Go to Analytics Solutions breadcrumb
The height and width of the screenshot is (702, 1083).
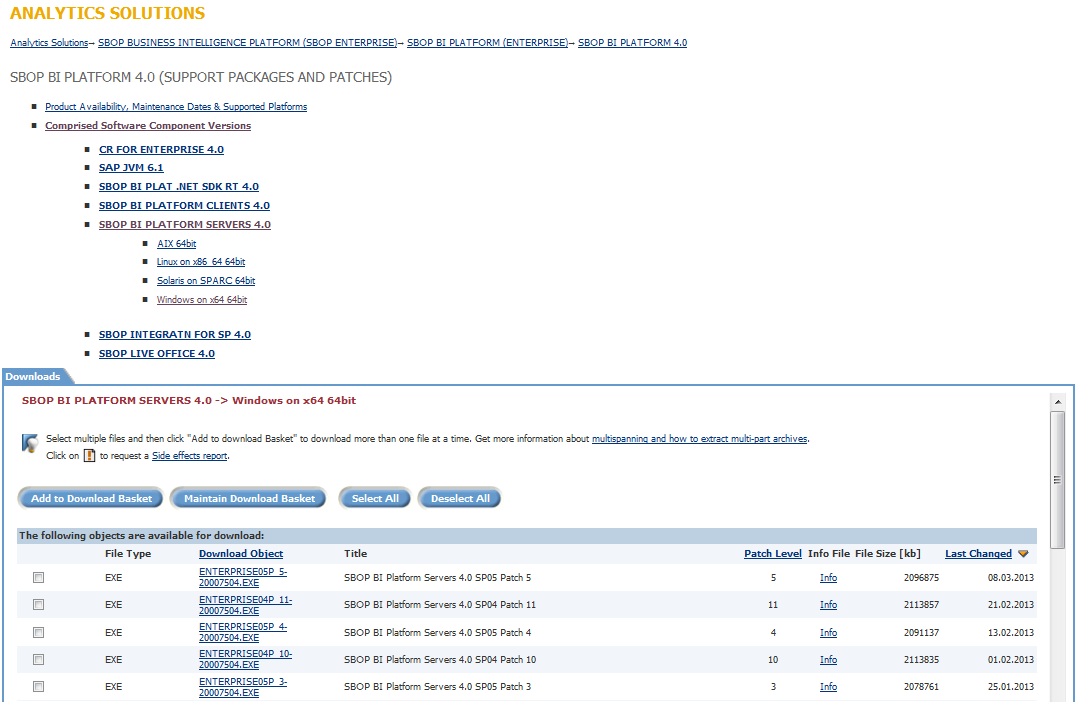(49, 43)
